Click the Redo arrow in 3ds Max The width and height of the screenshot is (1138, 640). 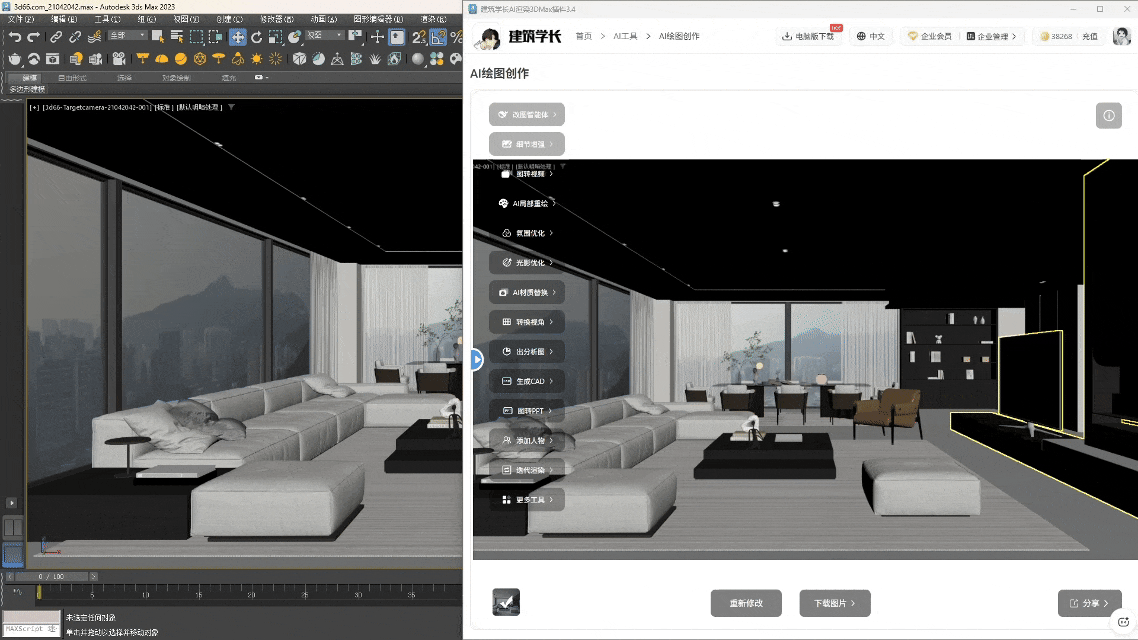[33, 36]
